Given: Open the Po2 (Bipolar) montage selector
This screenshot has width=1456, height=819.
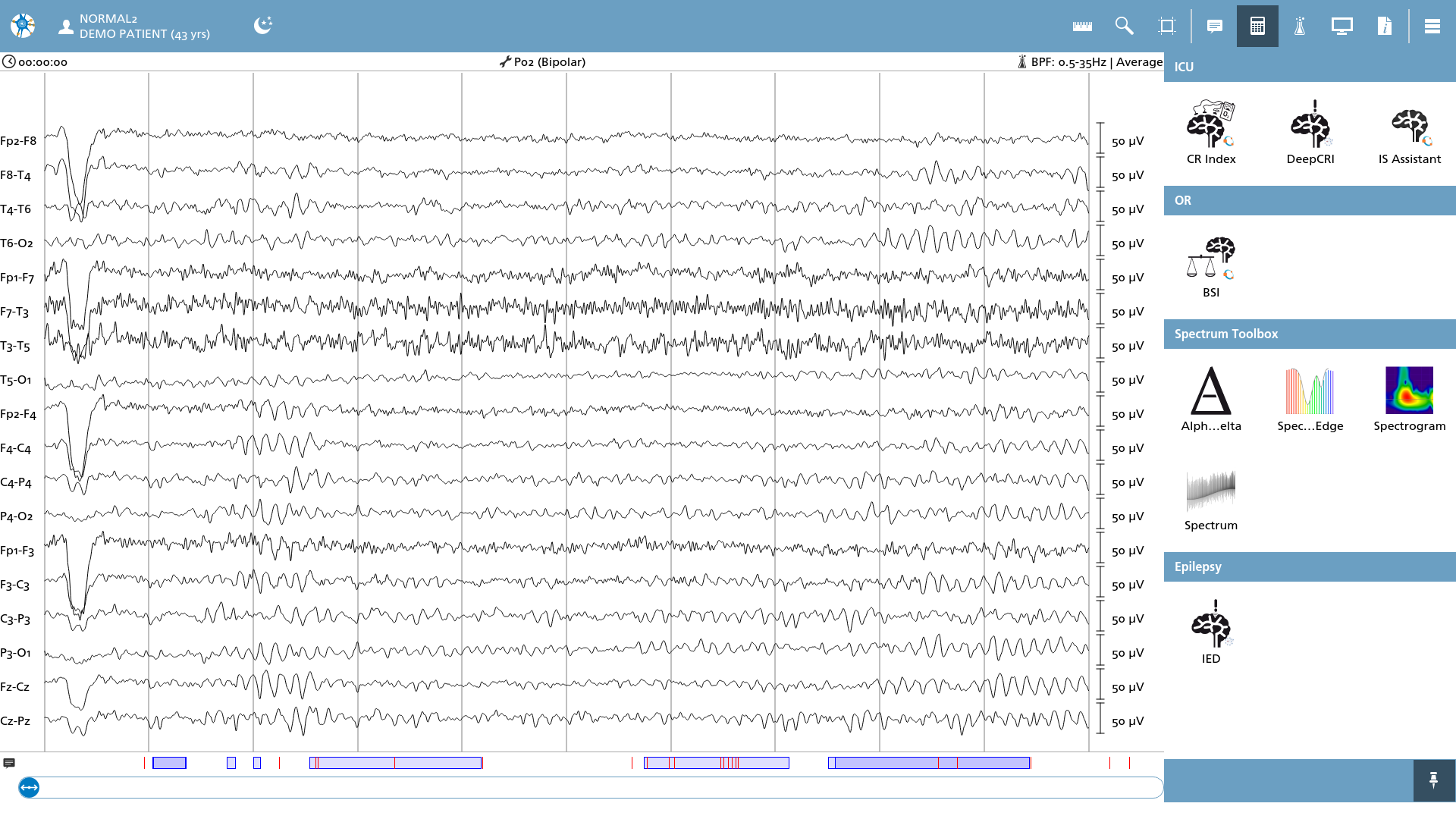Looking at the screenshot, I should click(x=542, y=62).
